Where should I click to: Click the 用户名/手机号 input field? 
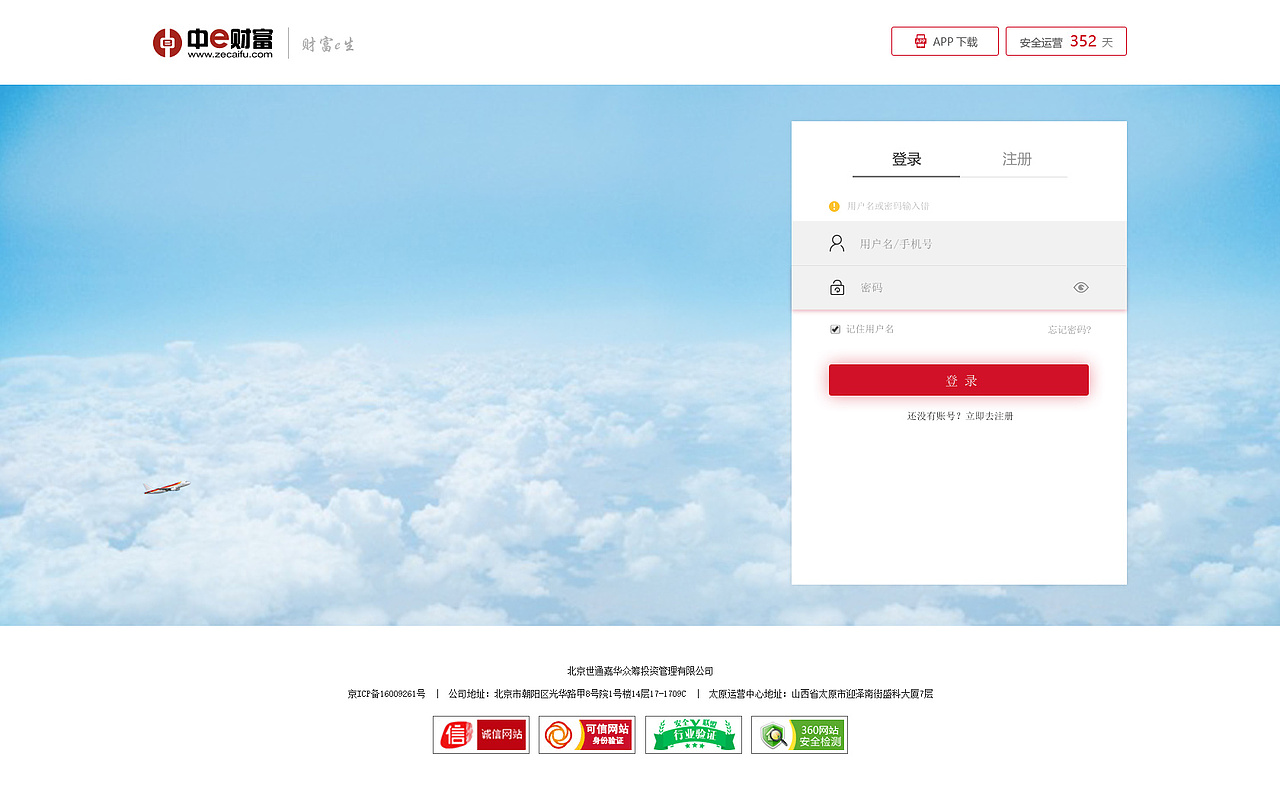950,242
